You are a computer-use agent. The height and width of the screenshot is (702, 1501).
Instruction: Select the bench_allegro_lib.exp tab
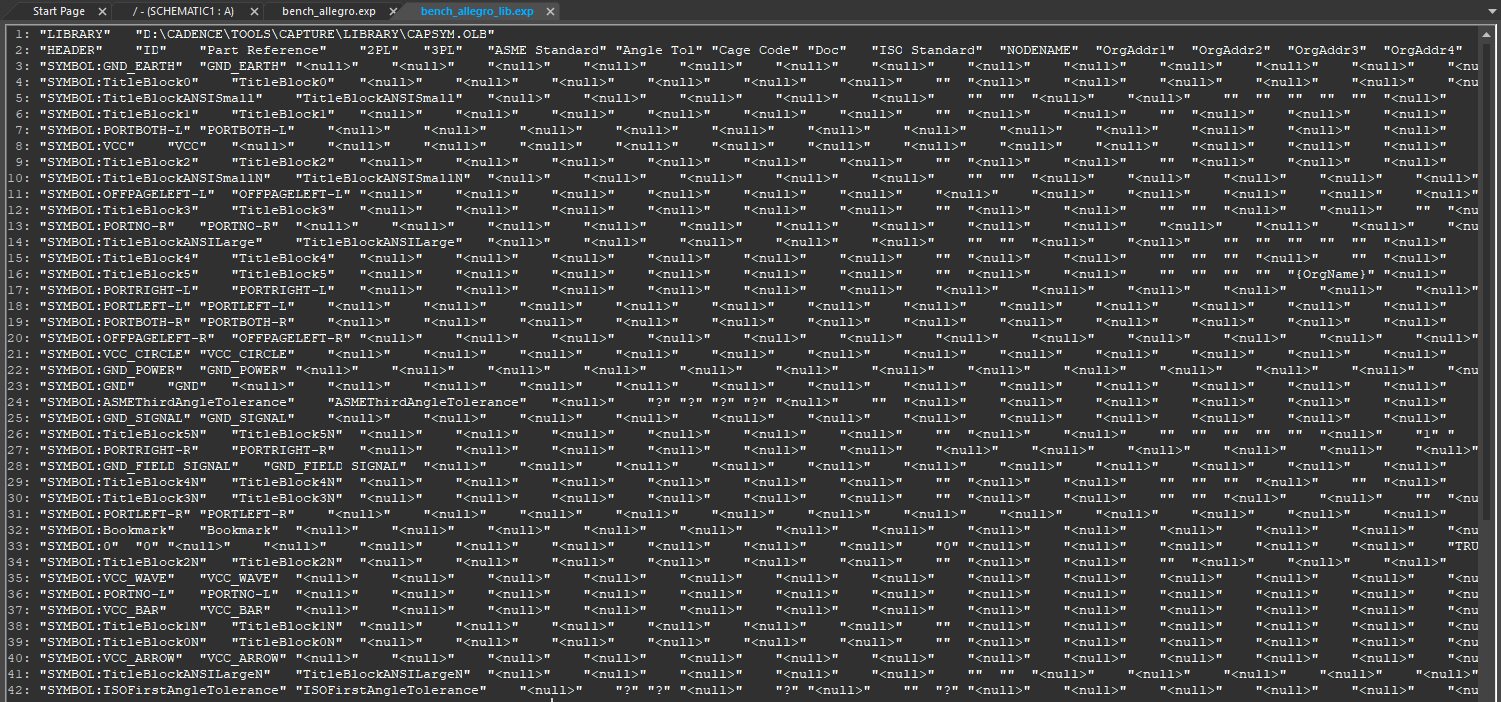coord(476,11)
